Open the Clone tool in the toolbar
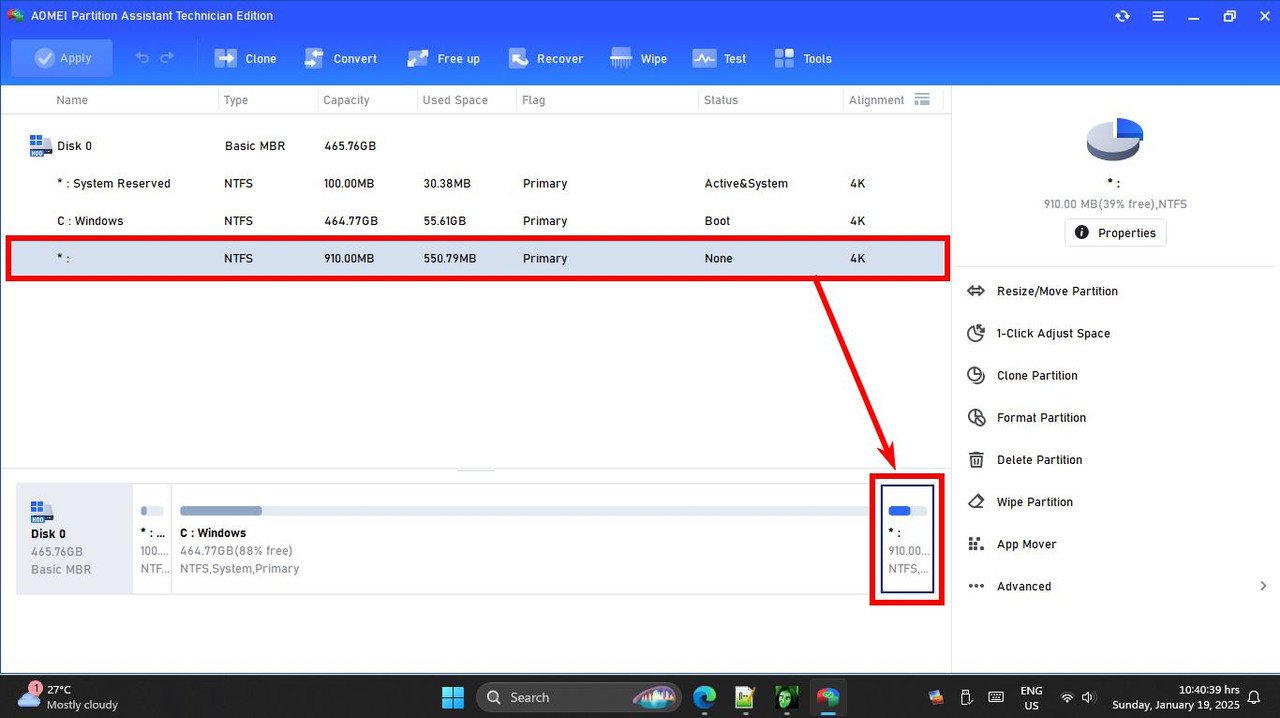The image size is (1280, 718). [x=245, y=58]
